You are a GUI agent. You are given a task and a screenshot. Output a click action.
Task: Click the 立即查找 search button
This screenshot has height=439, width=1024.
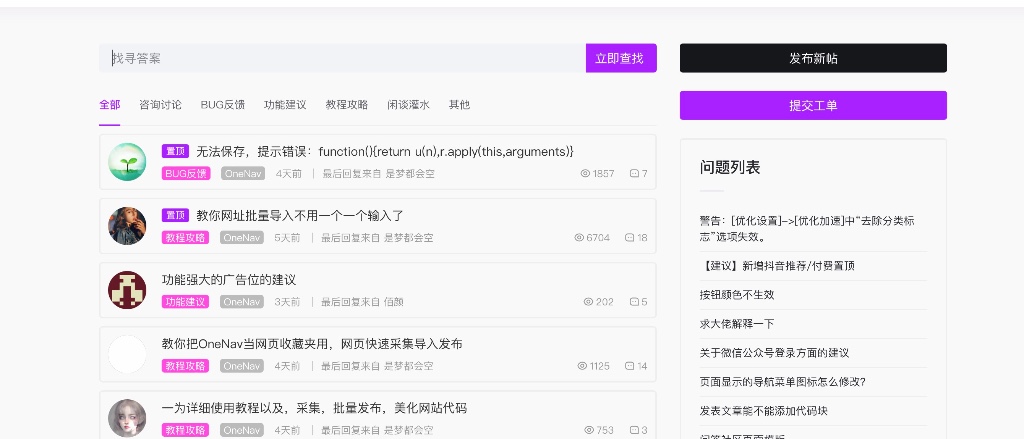(621, 58)
